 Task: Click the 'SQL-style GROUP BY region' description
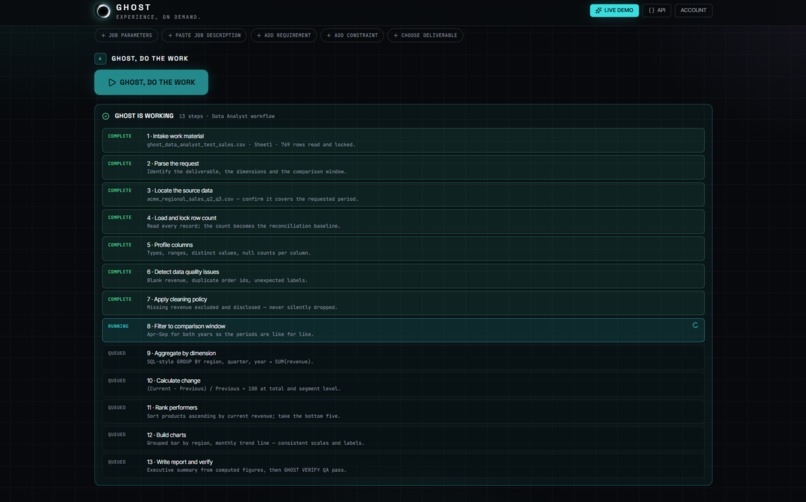230,362
